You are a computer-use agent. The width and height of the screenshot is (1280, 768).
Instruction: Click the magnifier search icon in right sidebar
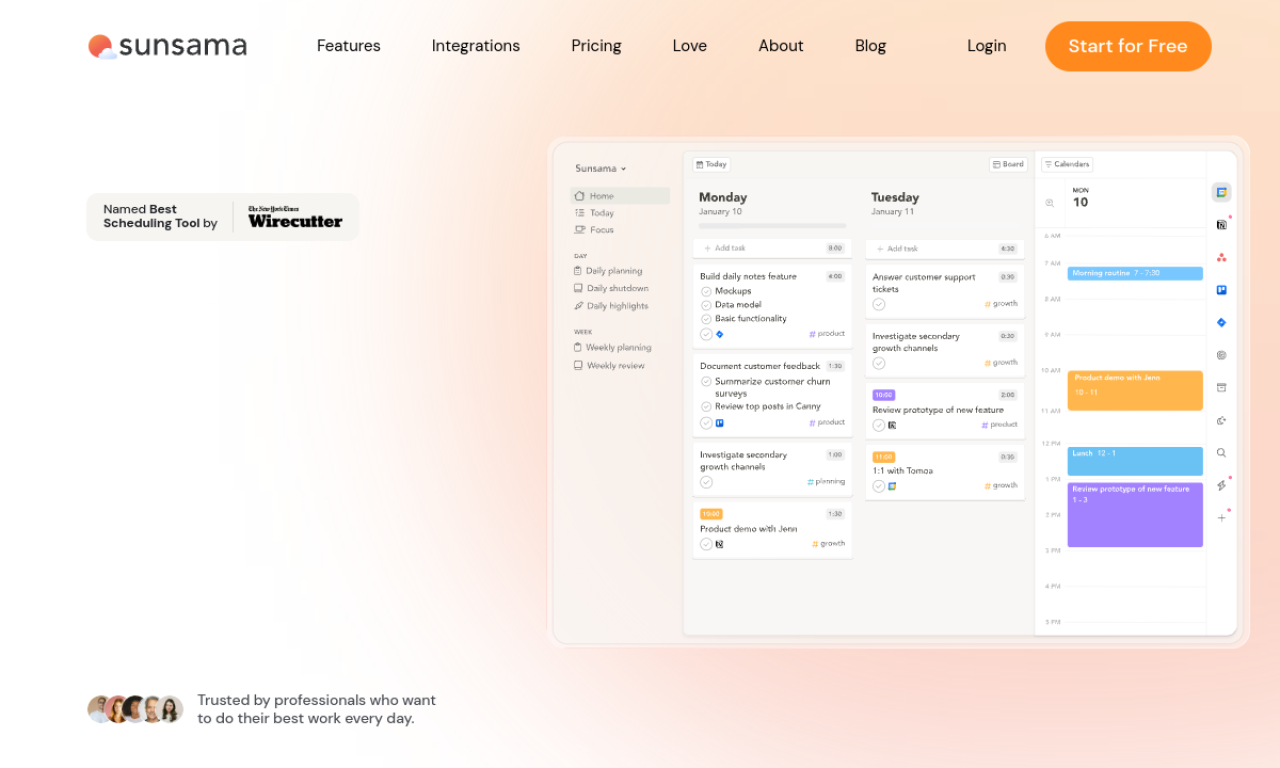click(x=1221, y=453)
